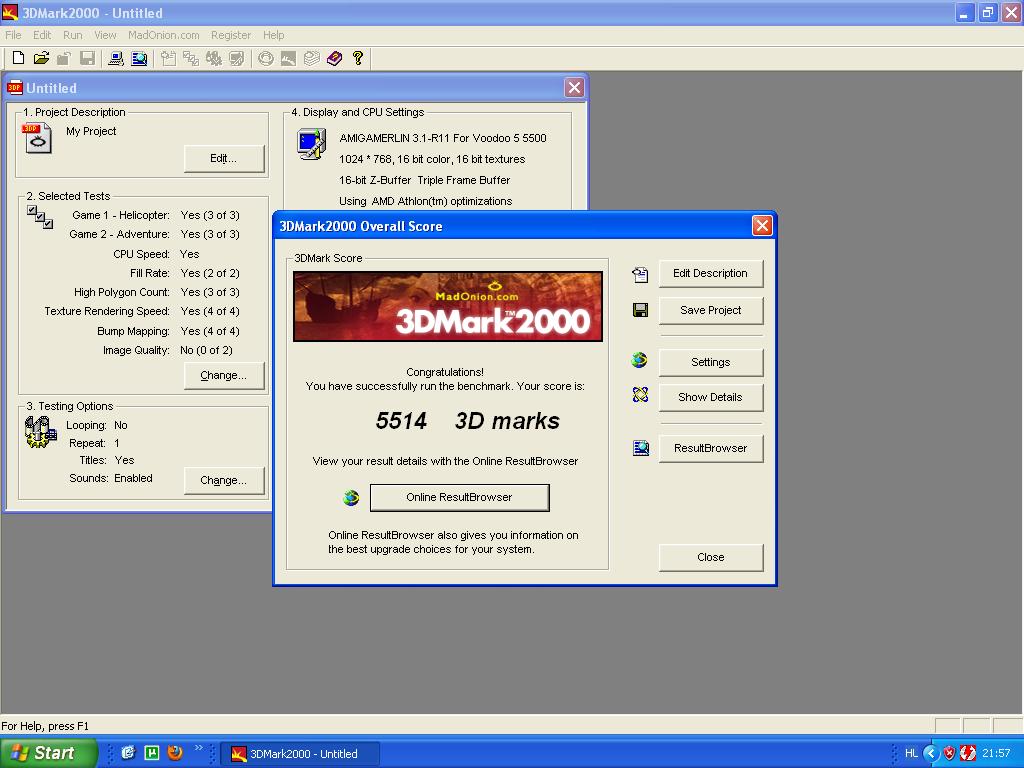This screenshot has width=1024, height=768.
Task: Click the '5514' score value
Action: [x=401, y=421]
